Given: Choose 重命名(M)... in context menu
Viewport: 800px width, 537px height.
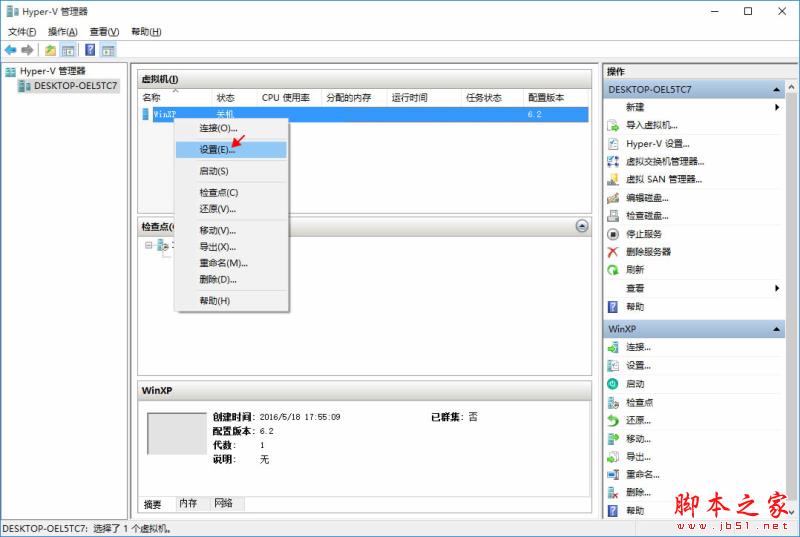Looking at the screenshot, I should tap(232, 263).
